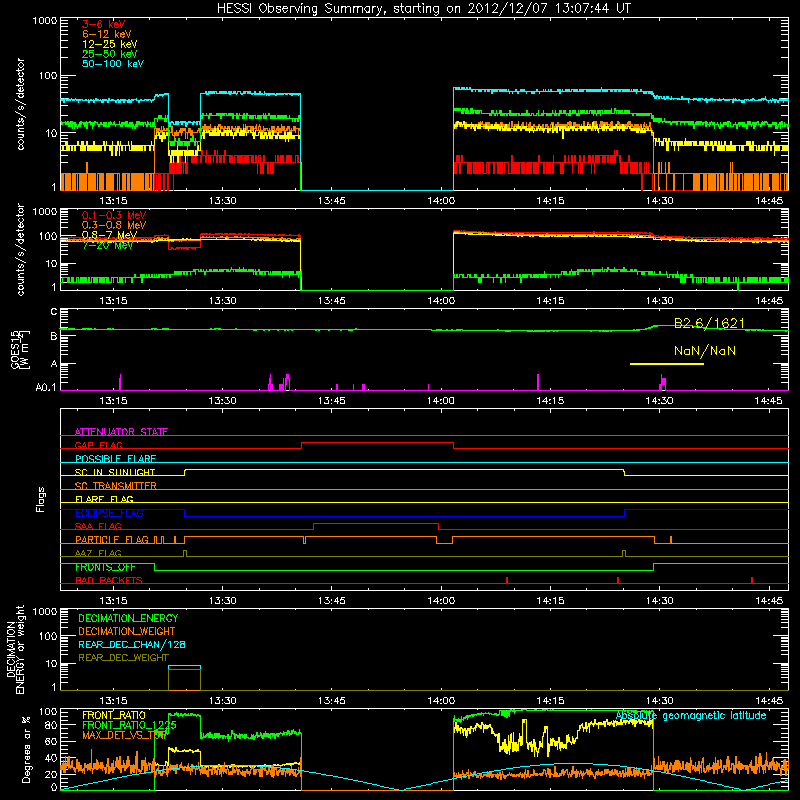Viewport: 800px width, 800px height.
Task: Select the 50-100 keV legend label
Action: [x=113, y=64]
